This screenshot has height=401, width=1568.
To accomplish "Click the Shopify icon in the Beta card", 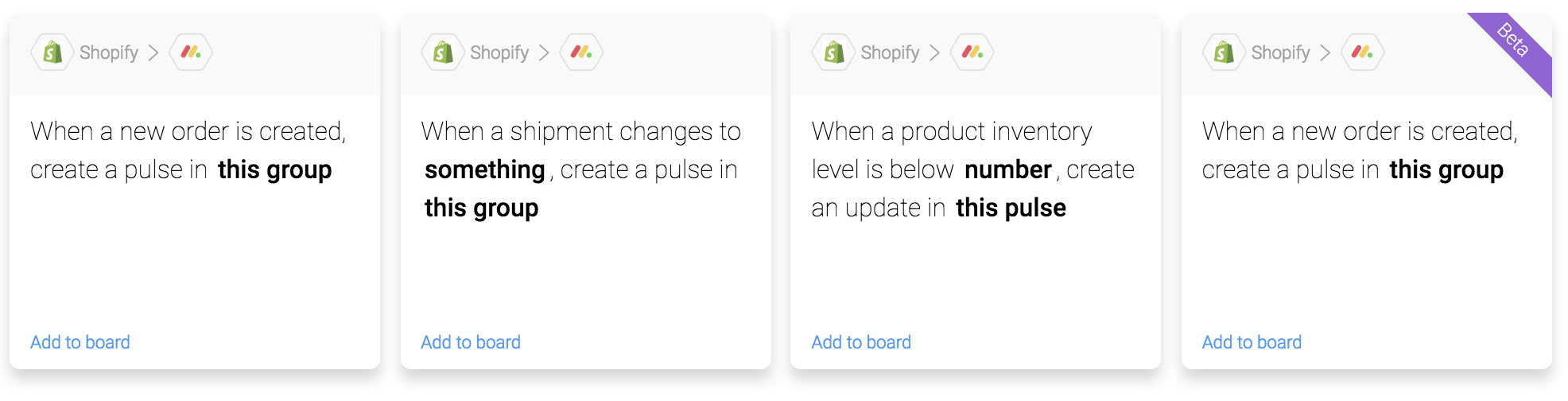I will [1225, 53].
